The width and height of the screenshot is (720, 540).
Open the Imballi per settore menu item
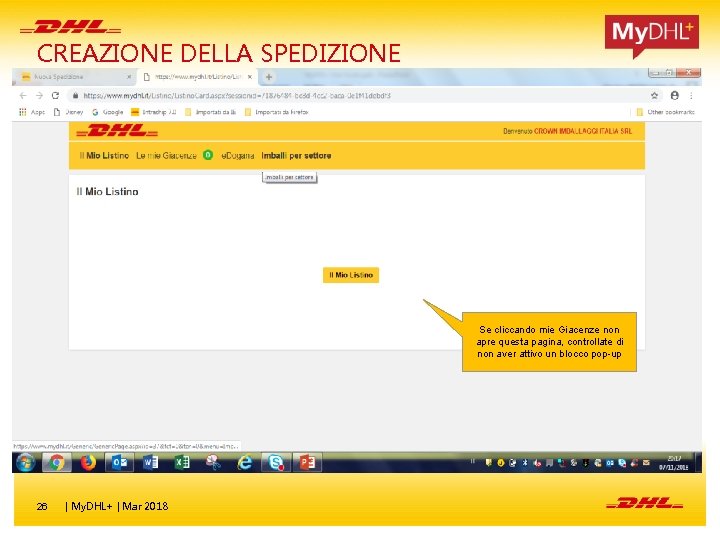pos(296,156)
